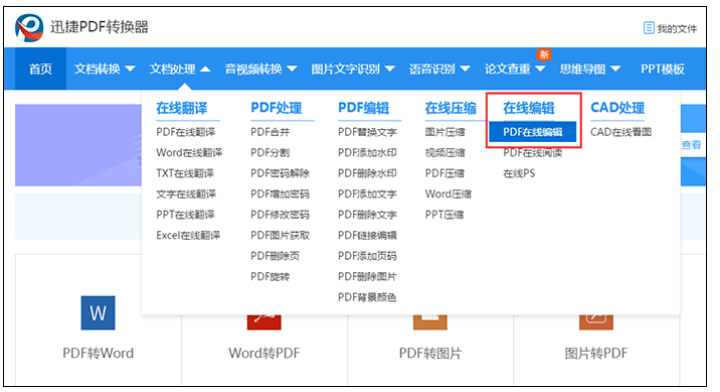The width and height of the screenshot is (720, 392).
Task: Click the 查看 link on banner
Action: (691, 145)
